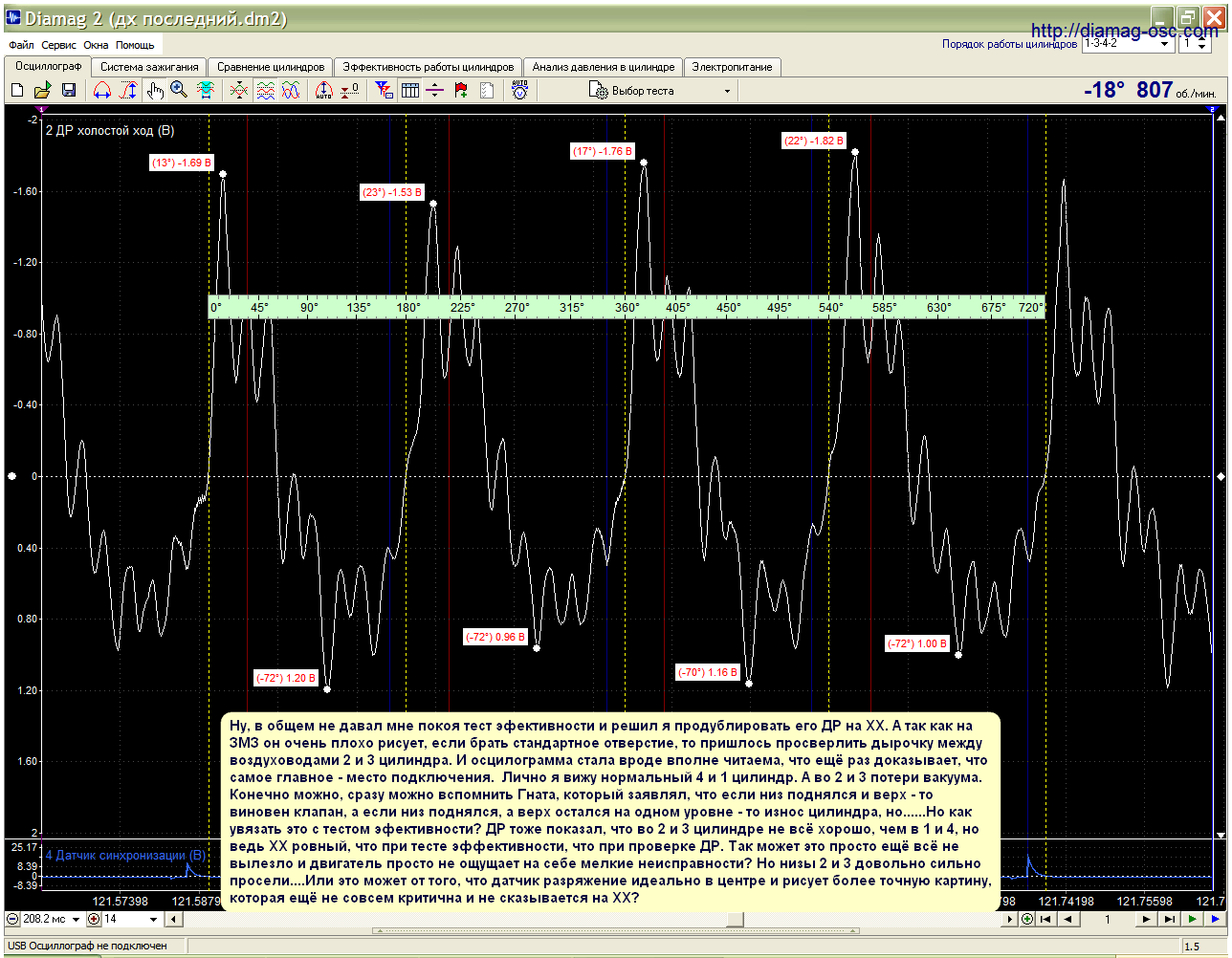Click the AUTO stopwatch icon
Viewport: 1232px width, 958px height.
(519, 90)
